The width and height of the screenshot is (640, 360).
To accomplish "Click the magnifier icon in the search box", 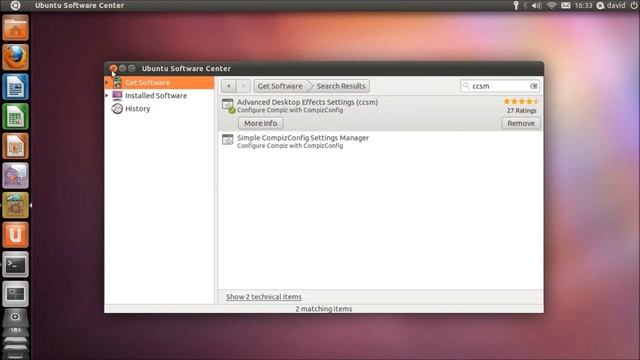I will [466, 86].
